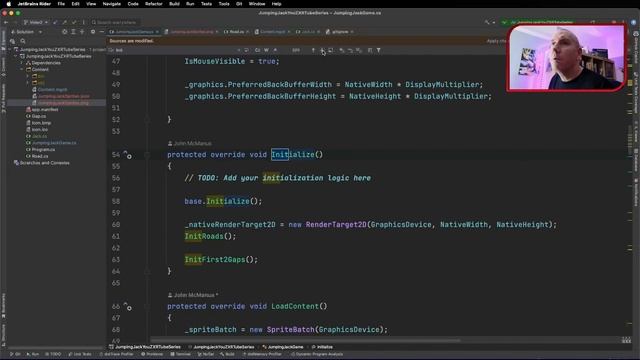The image size is (640, 360).
Task: Click collapse all icon in Solution panel
Action: [x=82, y=32]
